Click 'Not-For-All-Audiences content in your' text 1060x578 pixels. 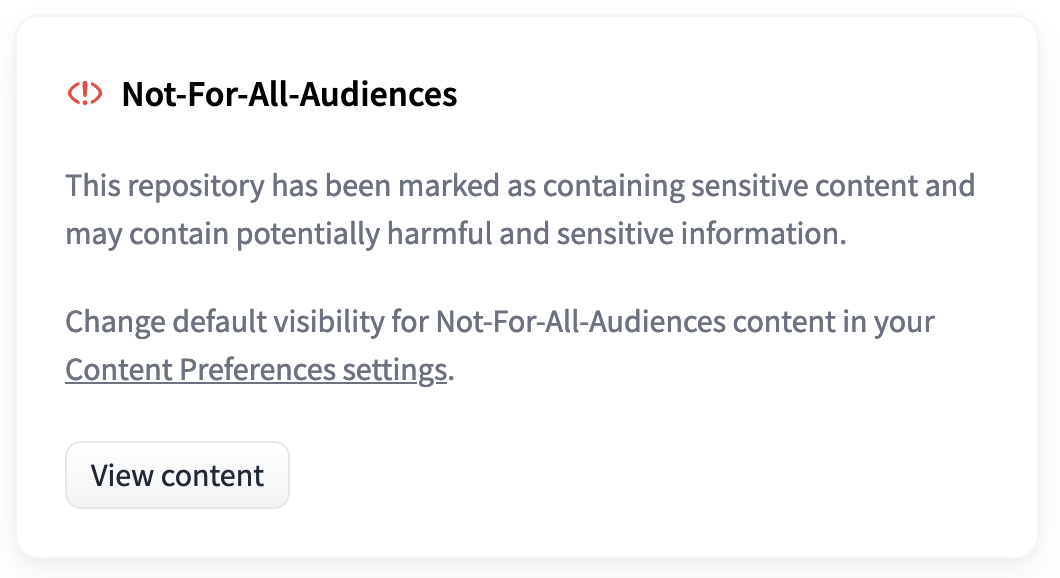pos(685,323)
